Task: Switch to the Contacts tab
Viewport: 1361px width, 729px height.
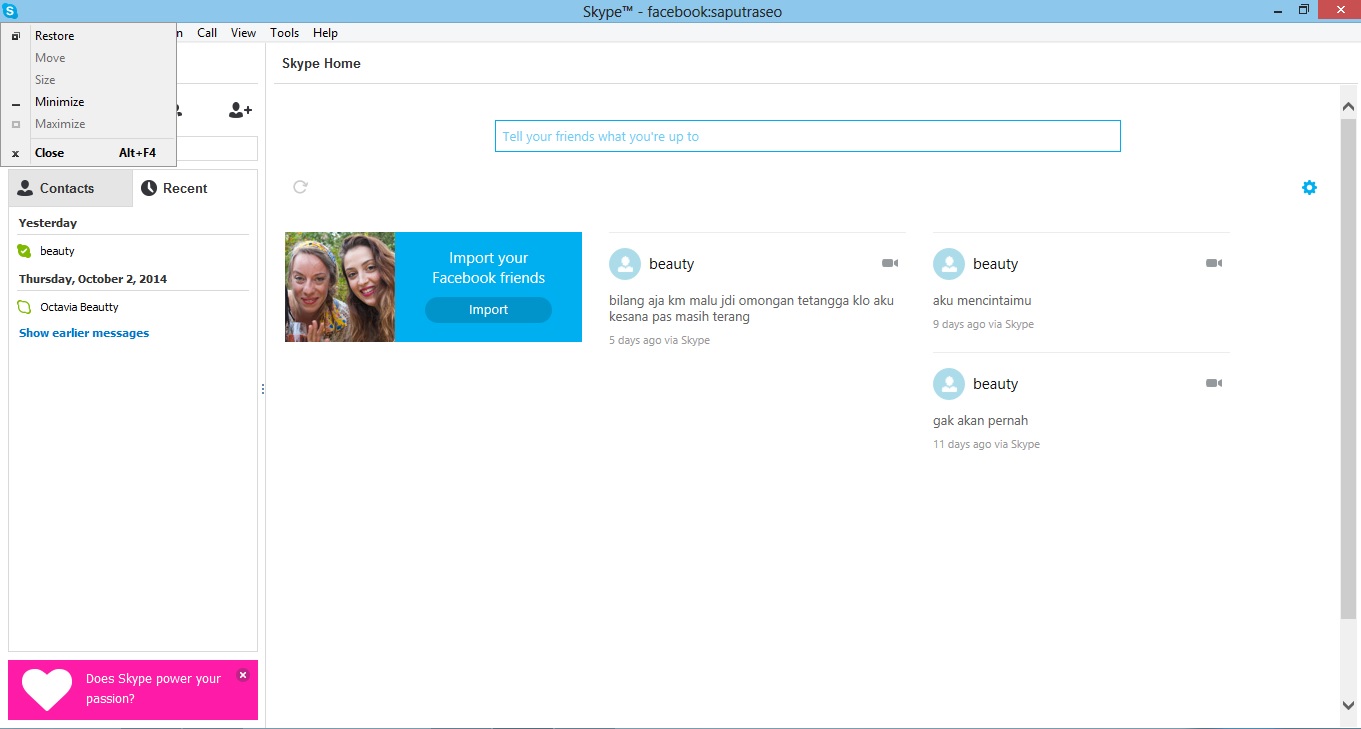Action: [66, 188]
